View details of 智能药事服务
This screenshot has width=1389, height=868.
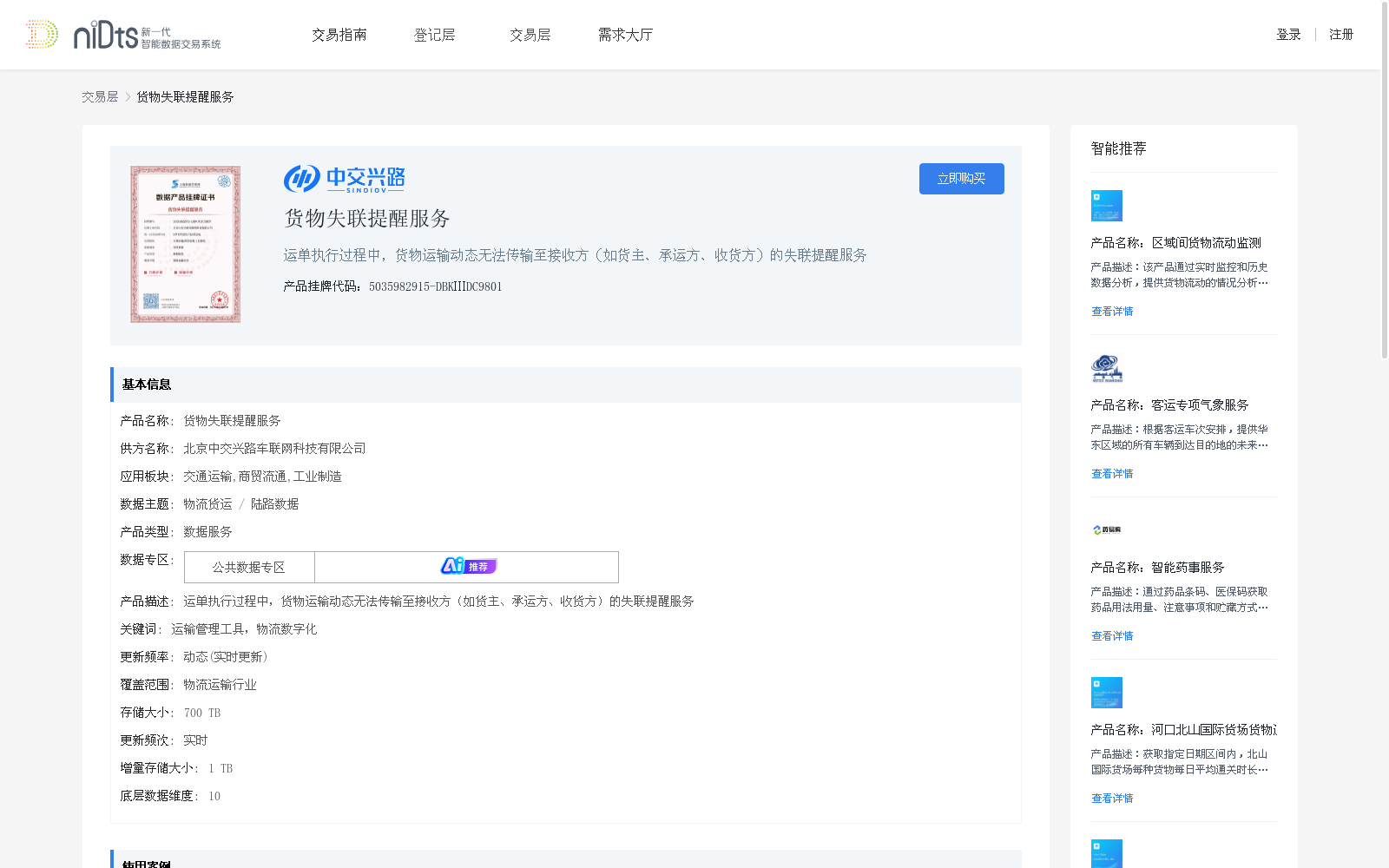click(x=1112, y=636)
